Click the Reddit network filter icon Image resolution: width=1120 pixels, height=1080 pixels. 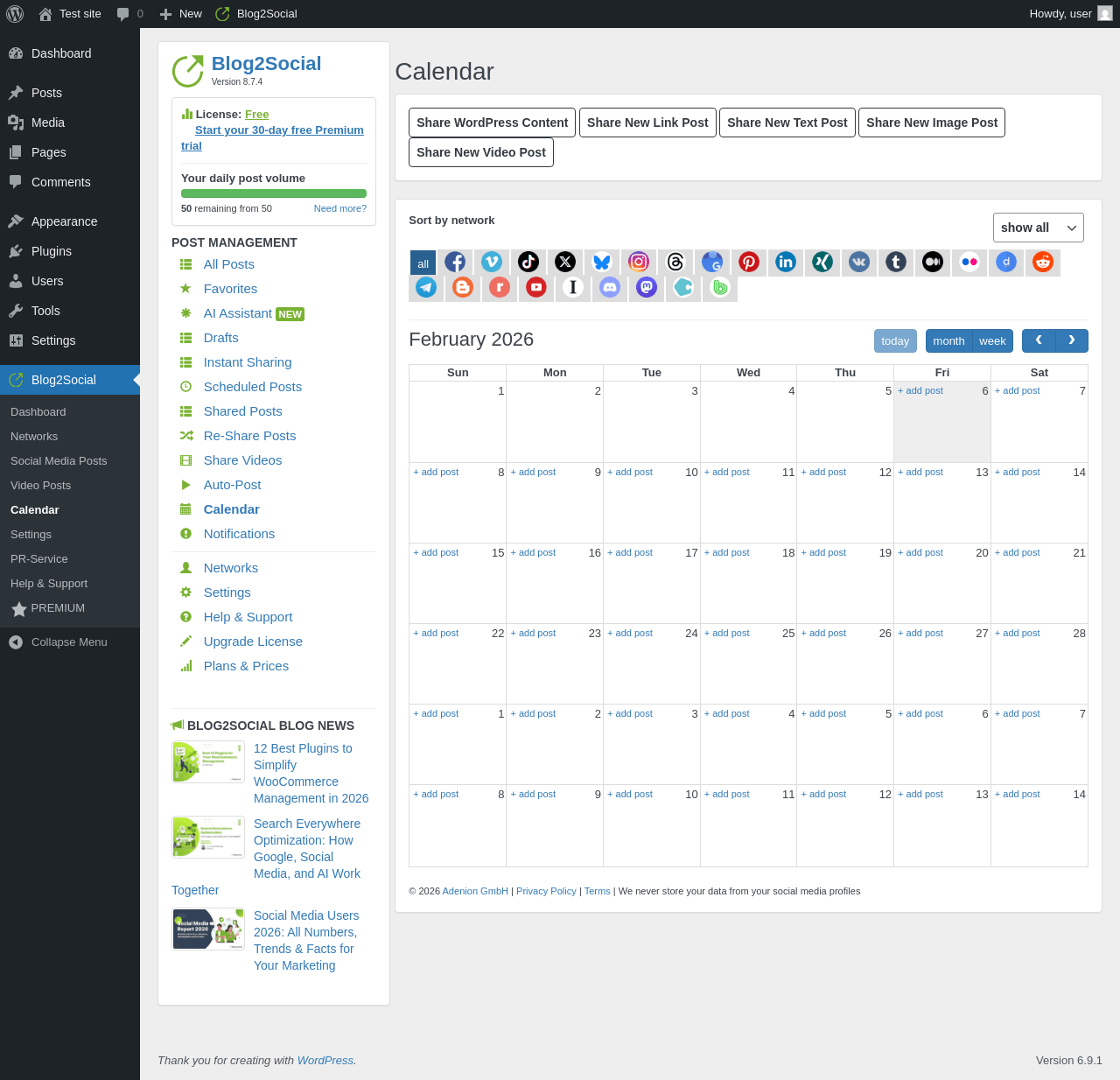click(1043, 262)
